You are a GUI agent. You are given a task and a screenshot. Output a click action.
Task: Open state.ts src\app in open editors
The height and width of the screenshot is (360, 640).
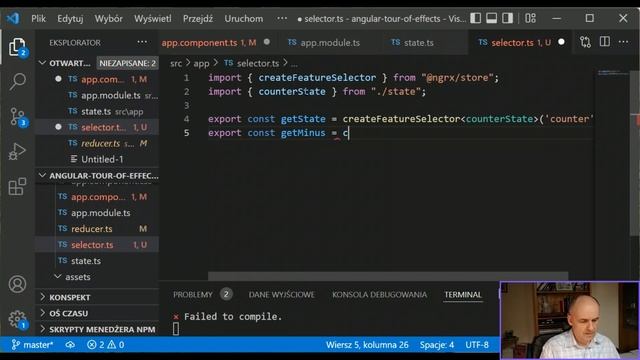(97, 111)
